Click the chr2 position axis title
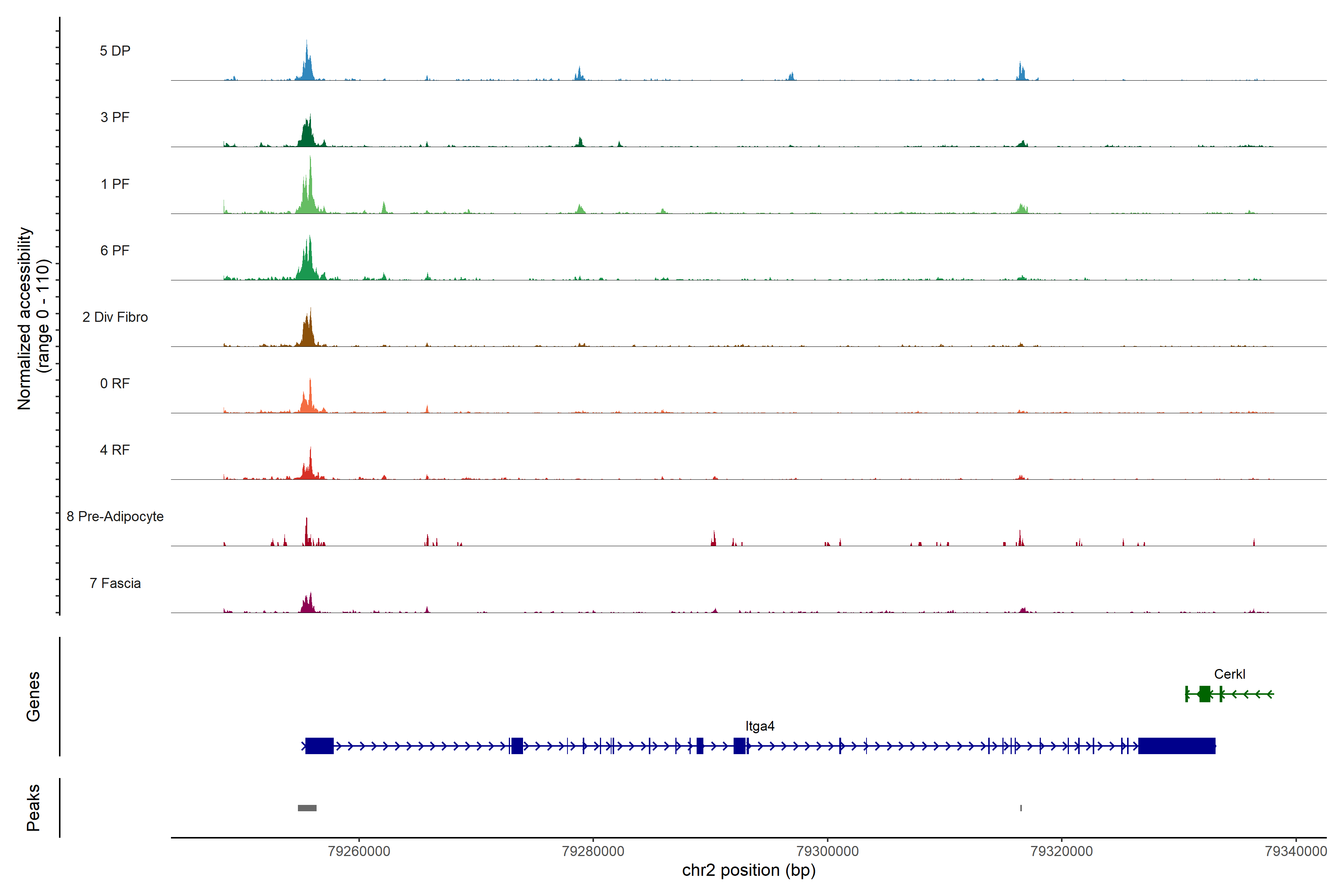The image size is (1344, 896). click(749, 870)
